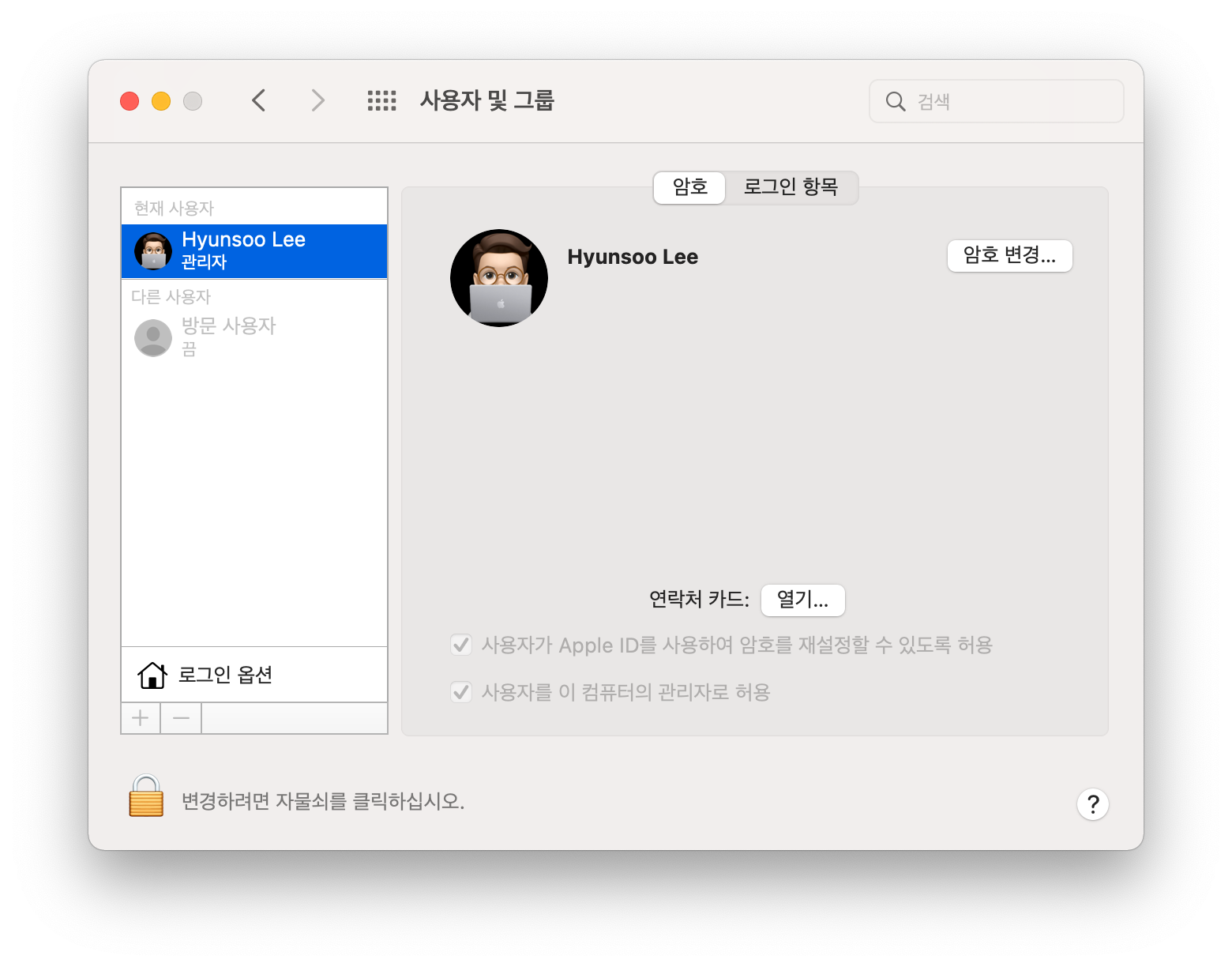The height and width of the screenshot is (967, 1232).
Task: Open help with the question mark button
Action: click(1093, 804)
